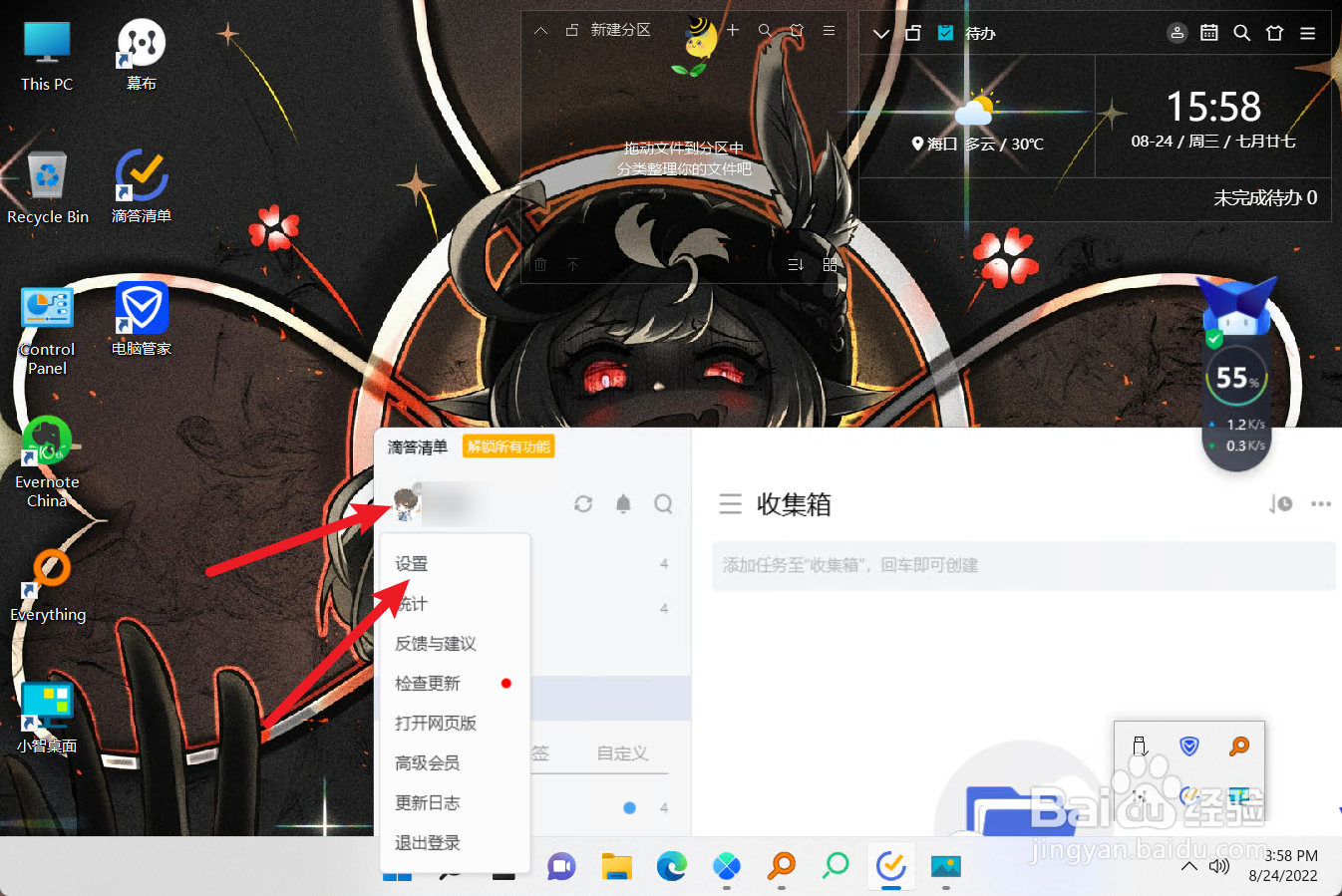
Task: Click the sort icon in the 收集箱 header
Action: click(1281, 504)
